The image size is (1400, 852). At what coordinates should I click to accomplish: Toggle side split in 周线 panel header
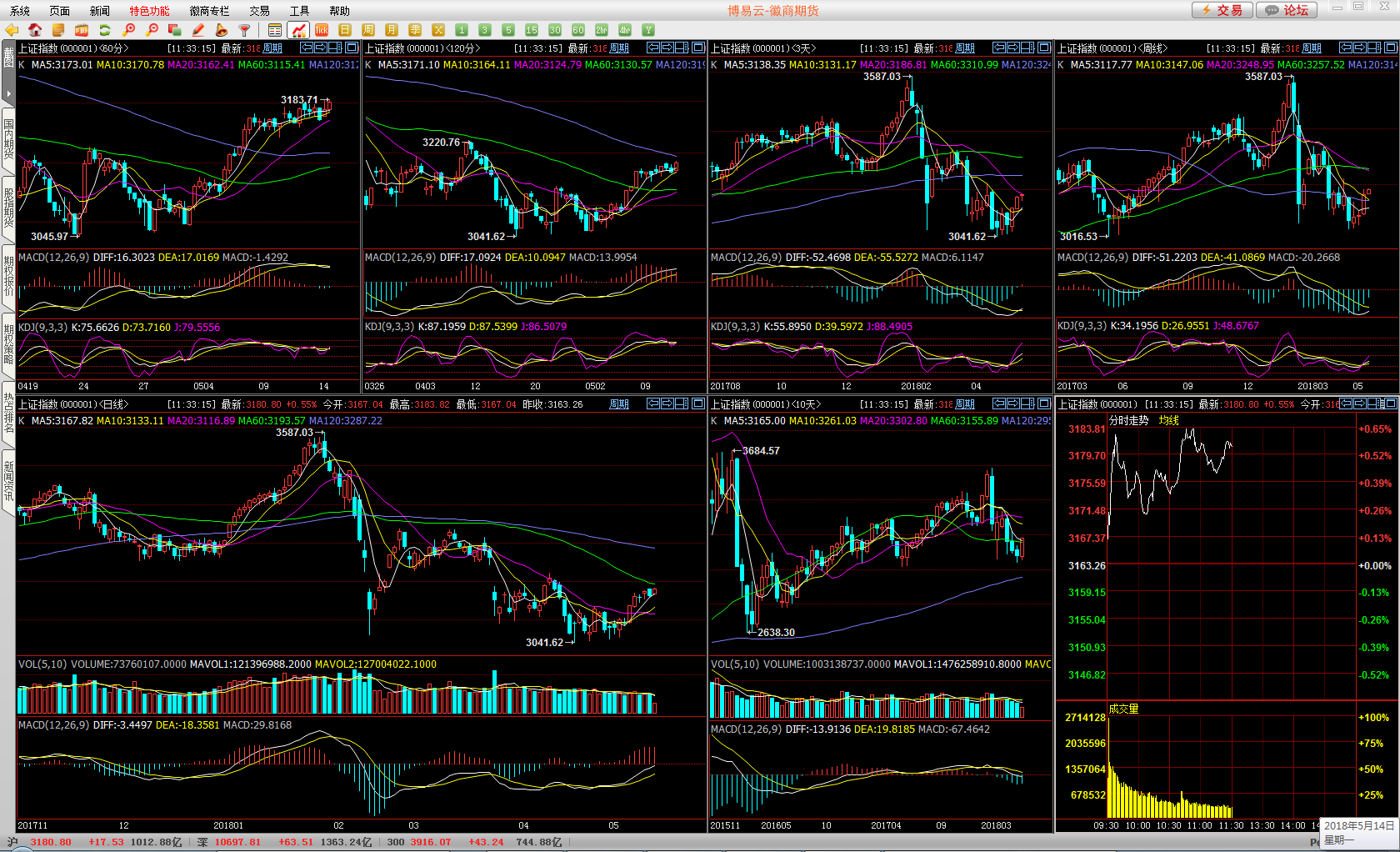coord(1375,48)
